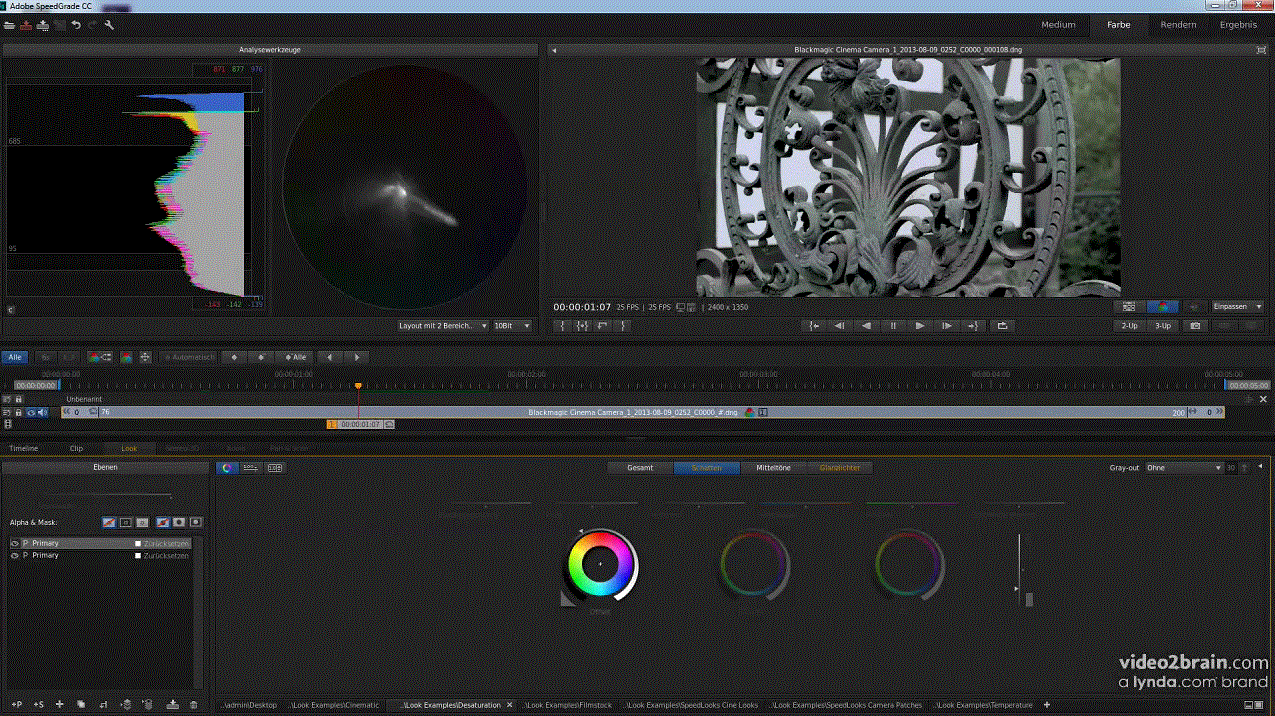The width and height of the screenshot is (1275, 716).
Task: Click the 2-Up view button
Action: pyautogui.click(x=1129, y=326)
